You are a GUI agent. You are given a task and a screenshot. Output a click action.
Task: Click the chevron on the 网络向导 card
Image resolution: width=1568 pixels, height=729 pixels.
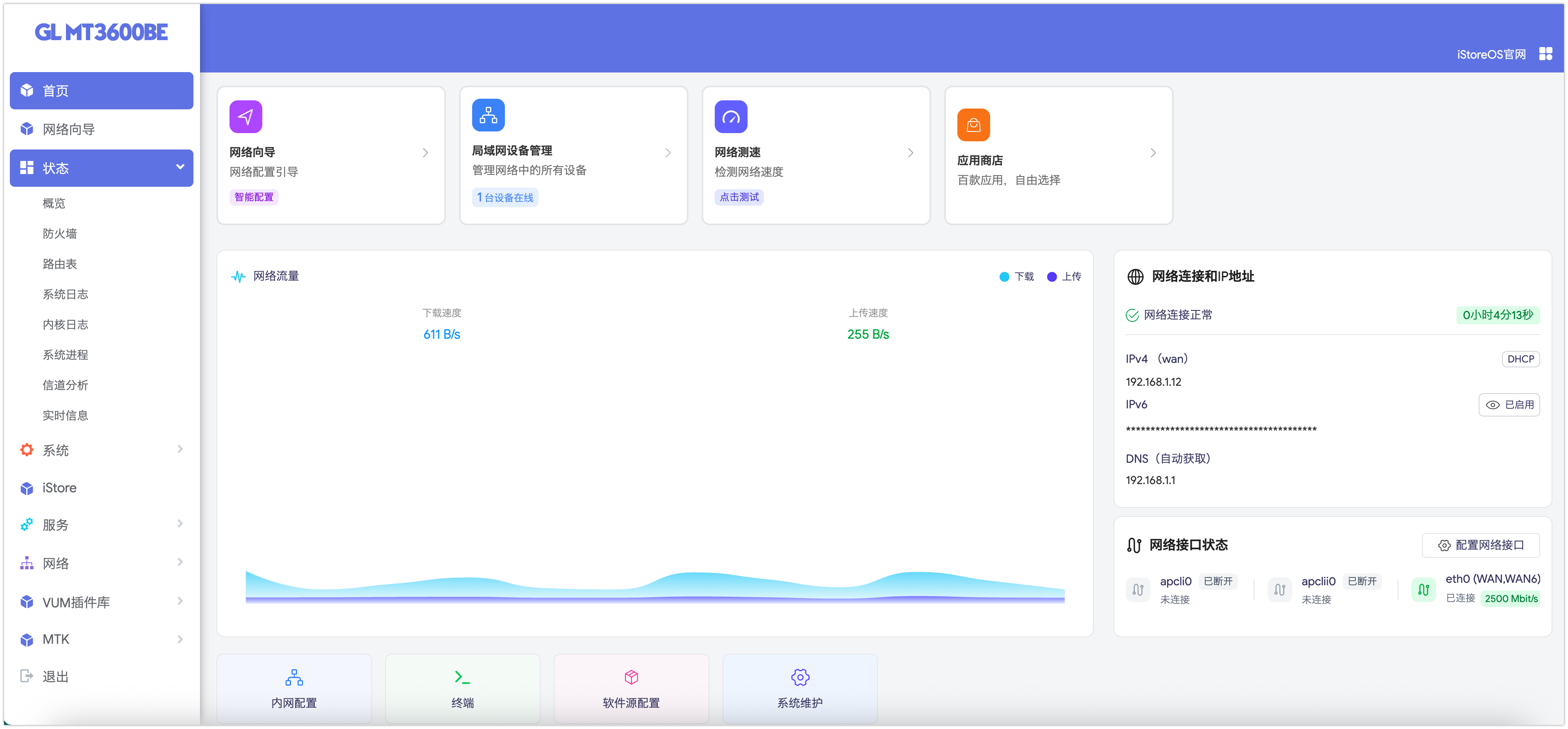point(425,153)
